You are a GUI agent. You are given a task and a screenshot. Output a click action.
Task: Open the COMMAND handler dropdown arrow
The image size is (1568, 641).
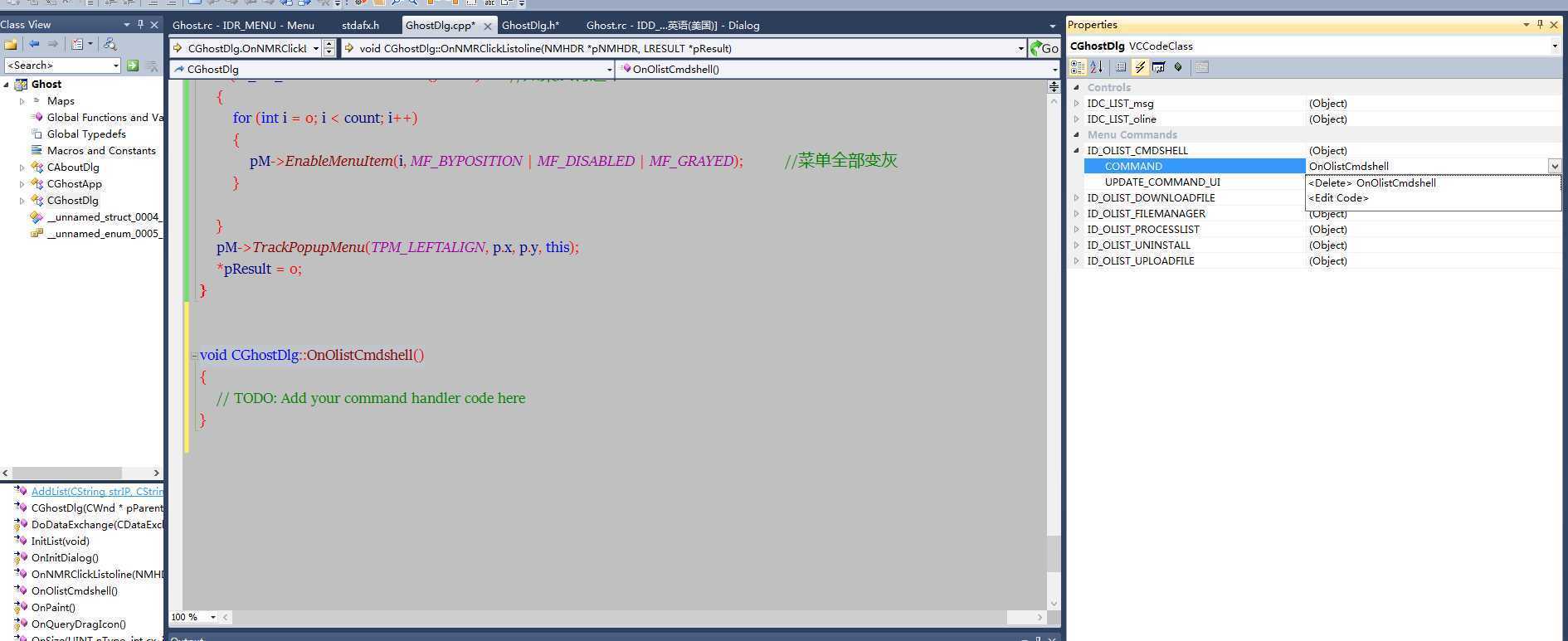click(1554, 167)
